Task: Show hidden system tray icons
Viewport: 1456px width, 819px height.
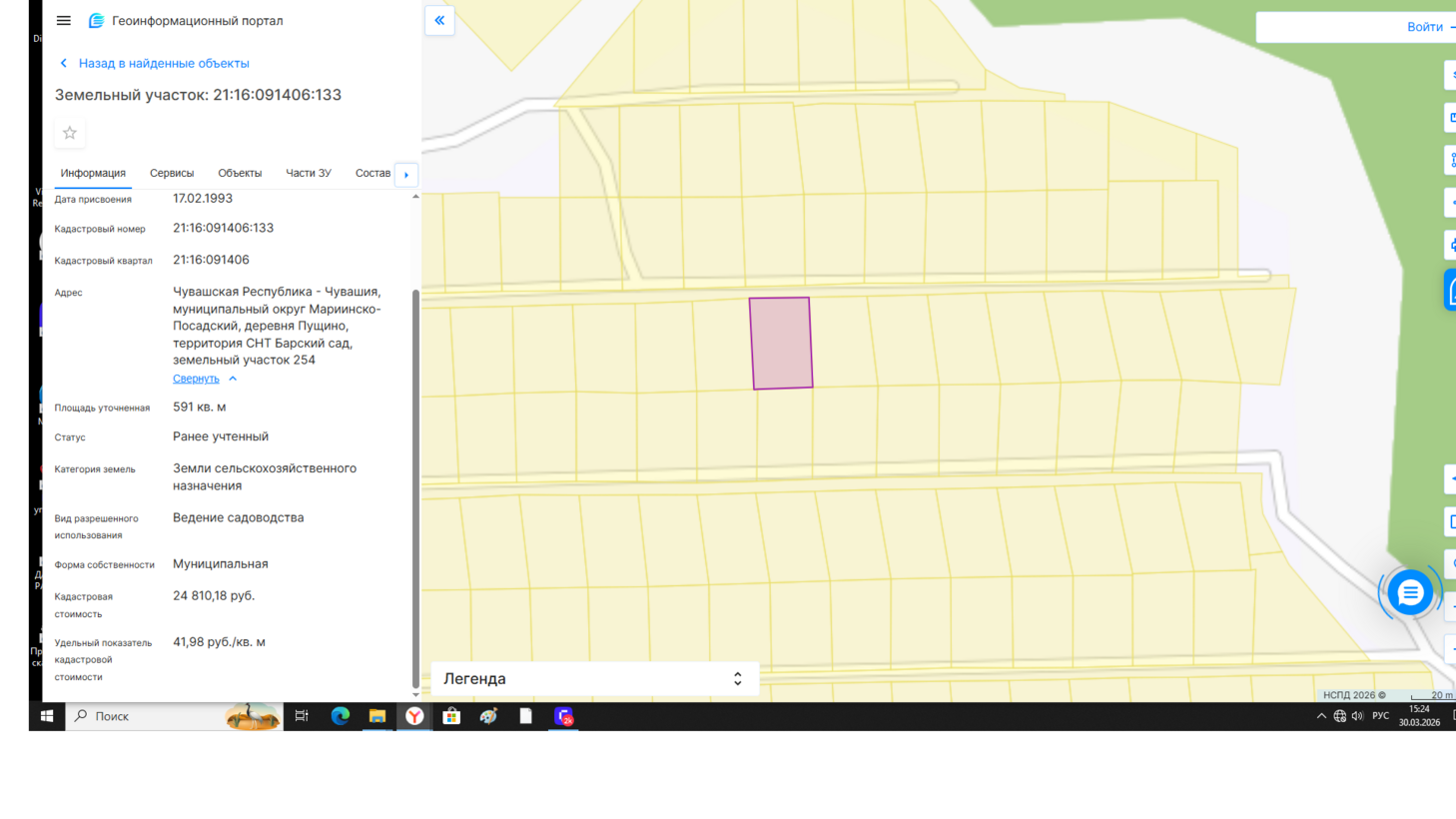Action: click(1321, 716)
